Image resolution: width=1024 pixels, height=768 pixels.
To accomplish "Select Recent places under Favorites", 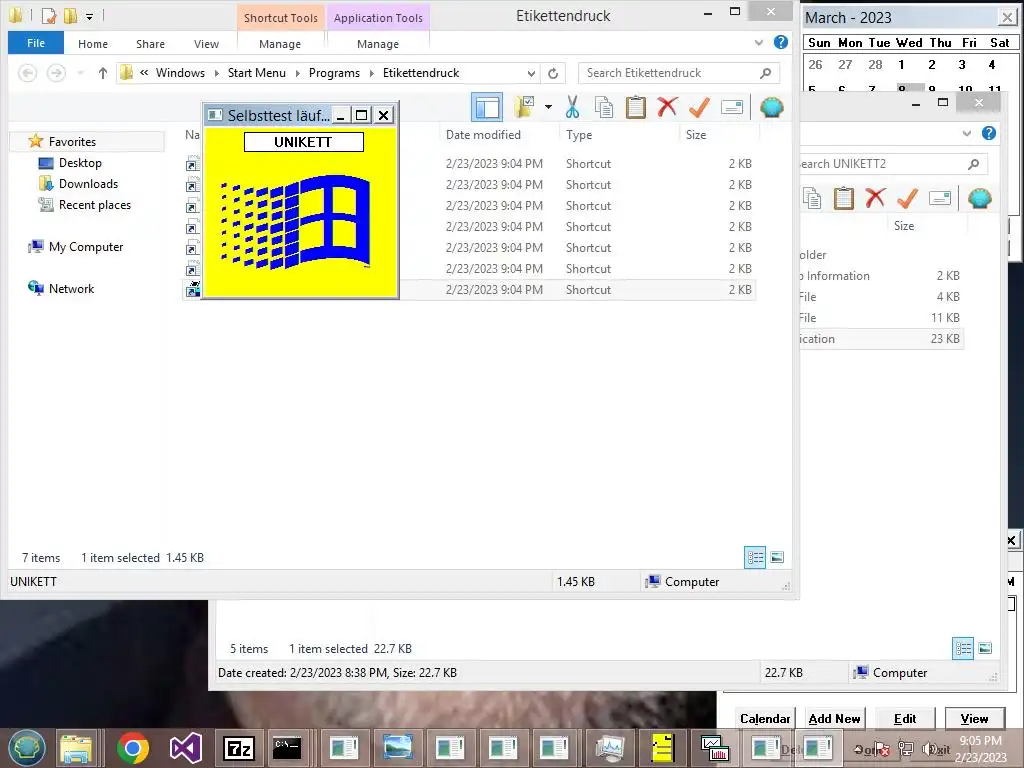I will tap(95, 204).
